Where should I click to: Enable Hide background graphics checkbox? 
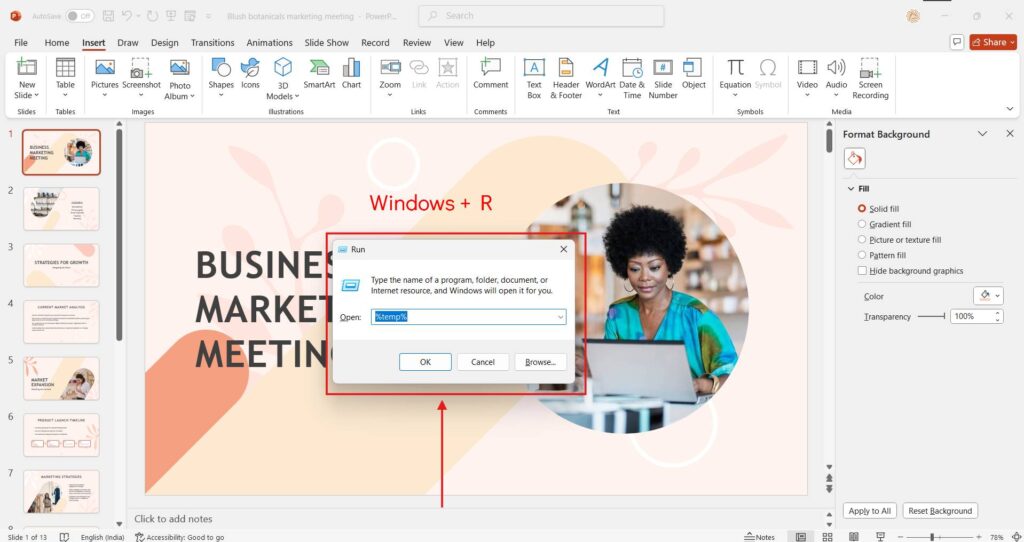click(862, 271)
